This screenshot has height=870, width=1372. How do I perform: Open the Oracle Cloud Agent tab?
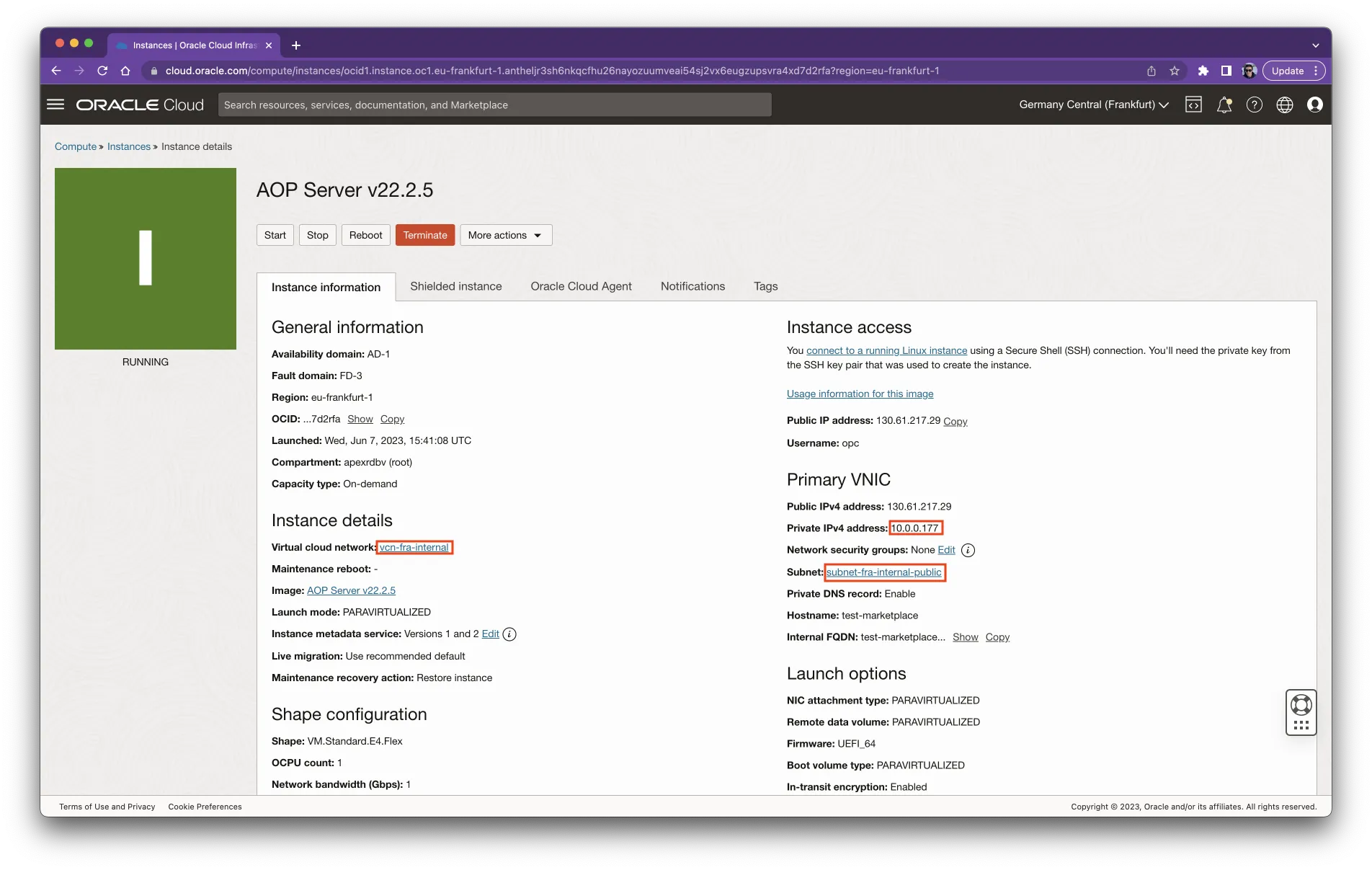click(581, 286)
